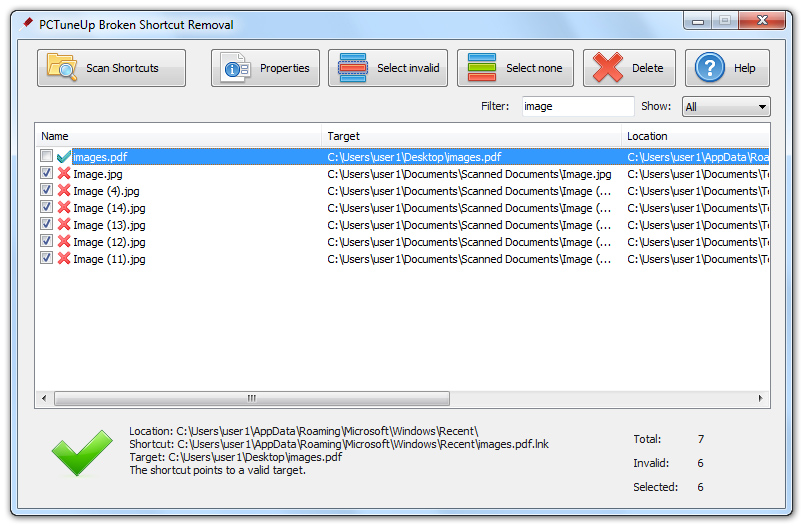Open the Show dropdown set to All
The image size is (803, 526).
pos(726,107)
